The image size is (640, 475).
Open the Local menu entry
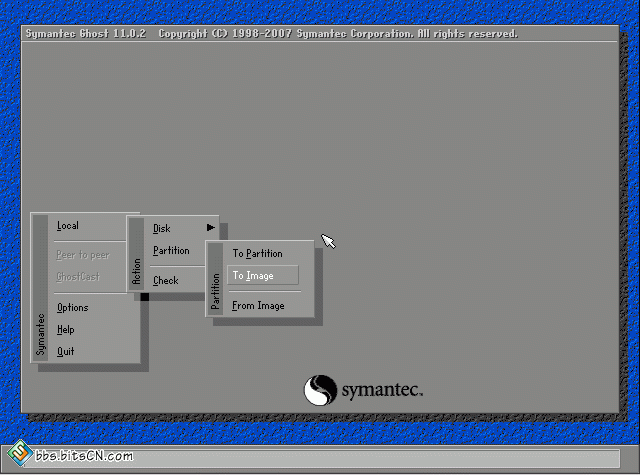68,226
